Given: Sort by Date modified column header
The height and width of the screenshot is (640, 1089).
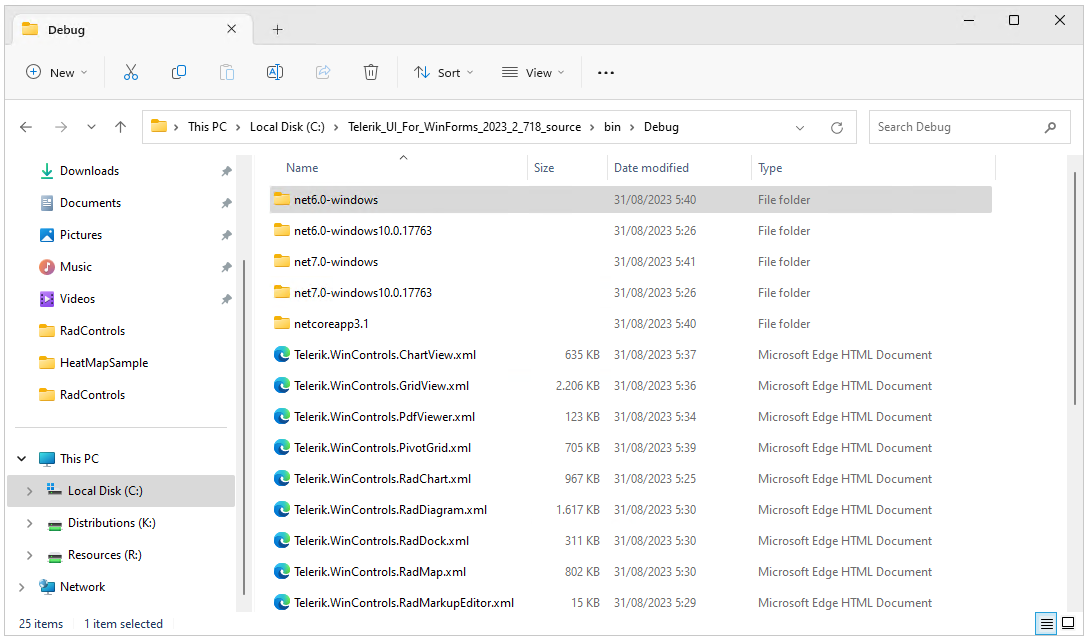Looking at the screenshot, I should (651, 168).
